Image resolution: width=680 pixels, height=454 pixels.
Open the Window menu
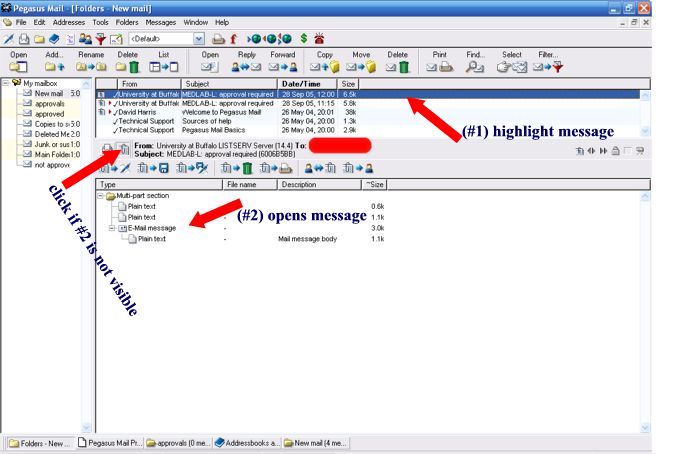click(196, 22)
